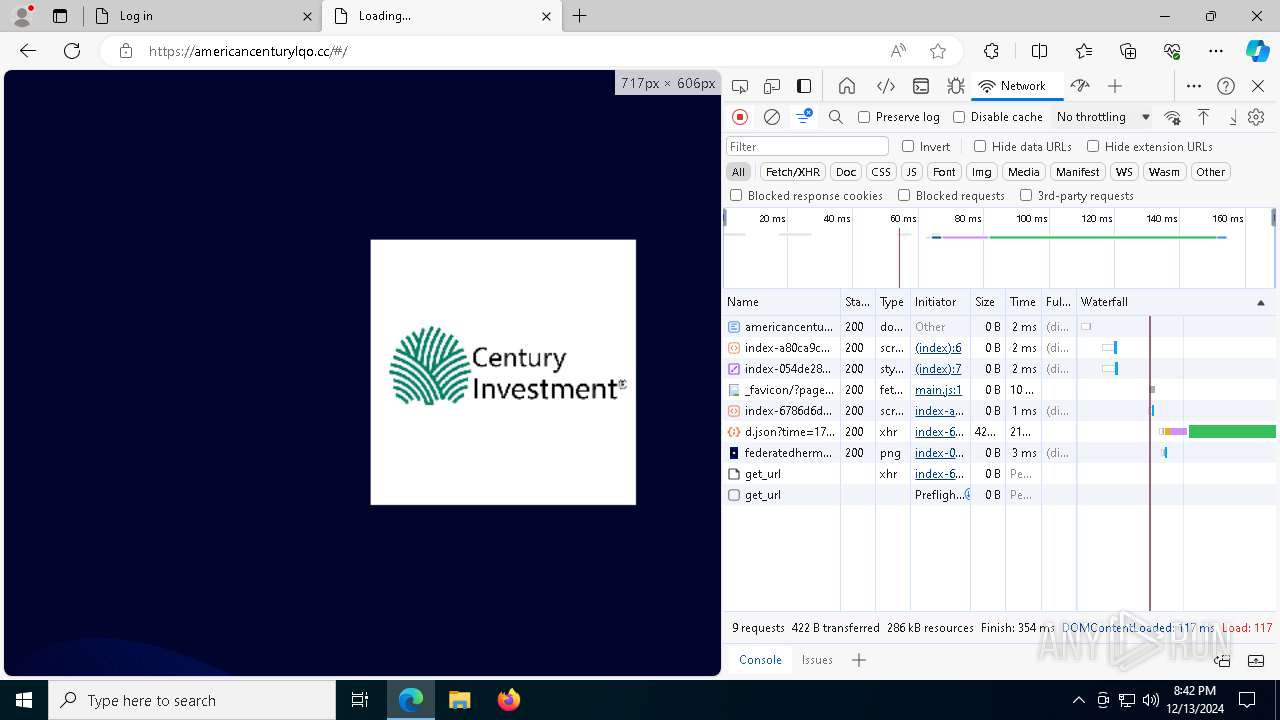Viewport: 1280px width, 720px height.
Task: Check 3rd-party requests checkbox
Action: pyautogui.click(x=1026, y=196)
